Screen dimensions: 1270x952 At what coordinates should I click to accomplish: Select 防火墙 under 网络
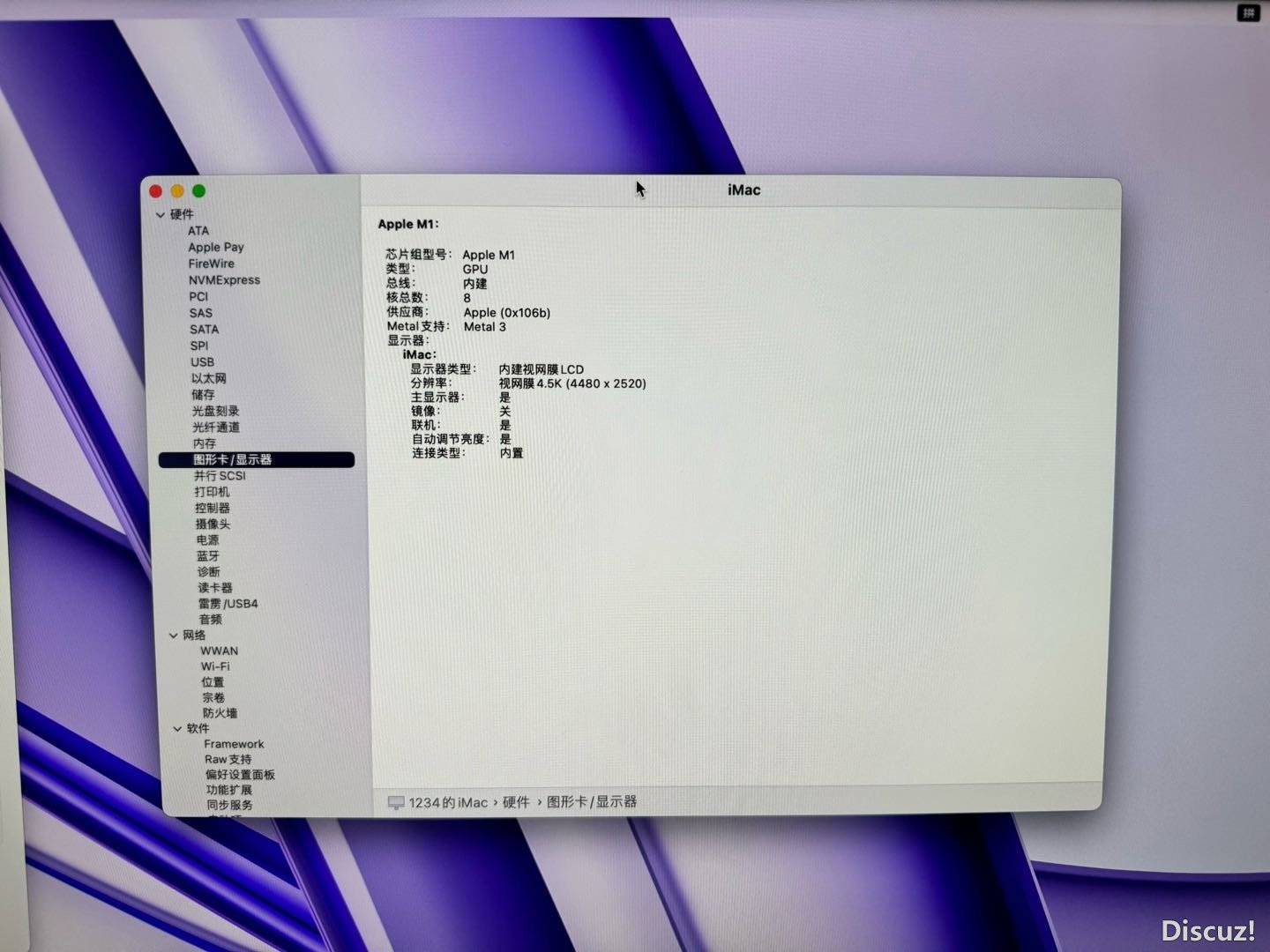click(220, 713)
